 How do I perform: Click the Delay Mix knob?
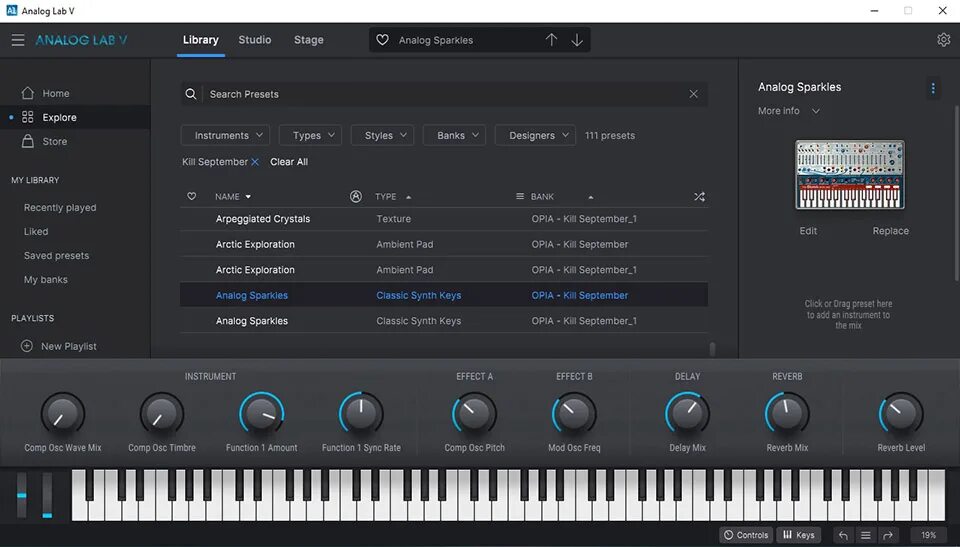(688, 414)
